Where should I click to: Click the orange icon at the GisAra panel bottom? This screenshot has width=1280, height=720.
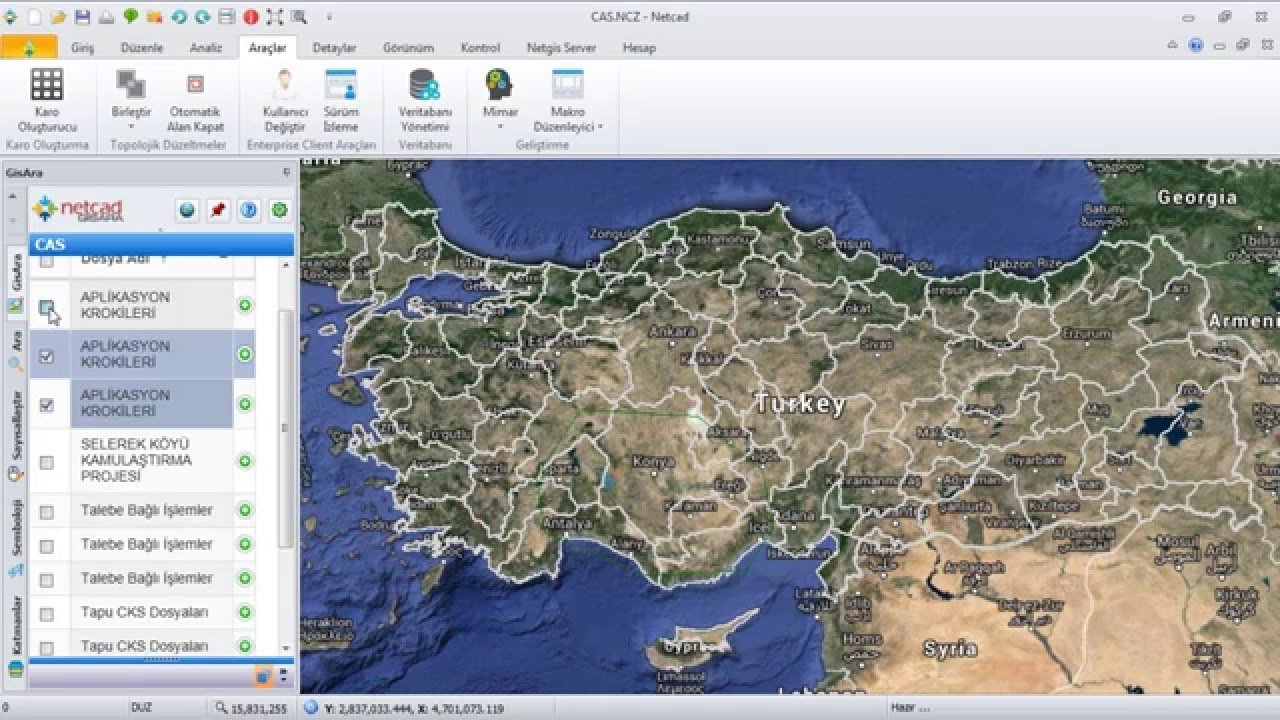point(263,676)
